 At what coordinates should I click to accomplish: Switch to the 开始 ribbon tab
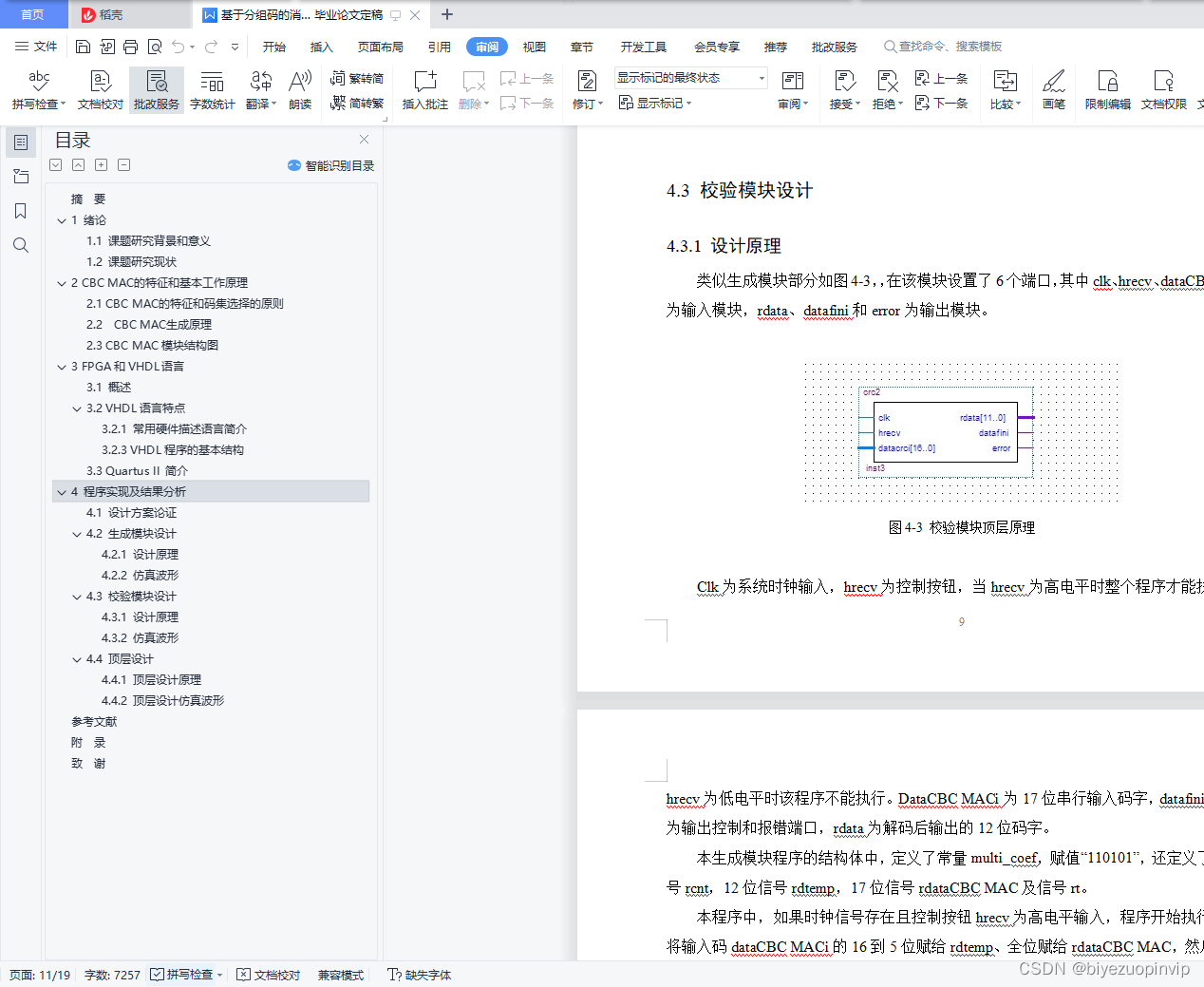pyautogui.click(x=274, y=47)
